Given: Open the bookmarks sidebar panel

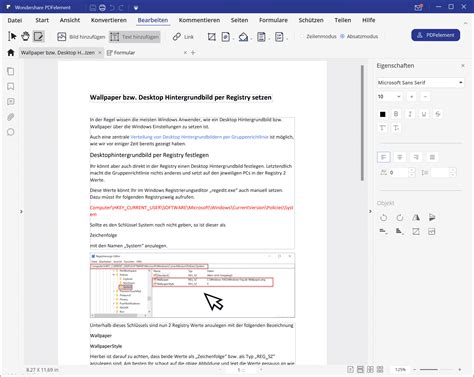Looking at the screenshot, I should click(x=11, y=87).
